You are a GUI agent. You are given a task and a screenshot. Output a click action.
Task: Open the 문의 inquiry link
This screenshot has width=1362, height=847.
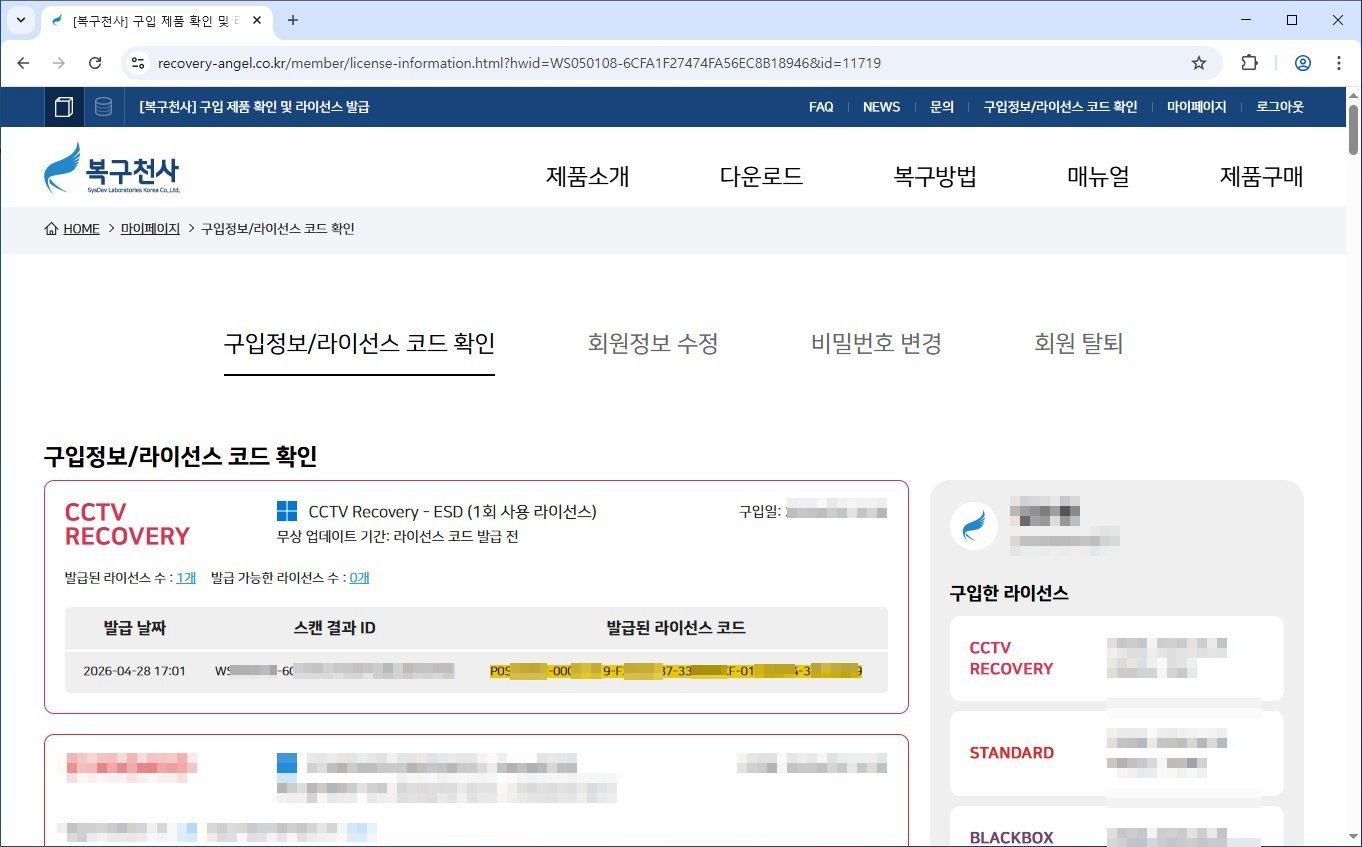[x=941, y=107]
